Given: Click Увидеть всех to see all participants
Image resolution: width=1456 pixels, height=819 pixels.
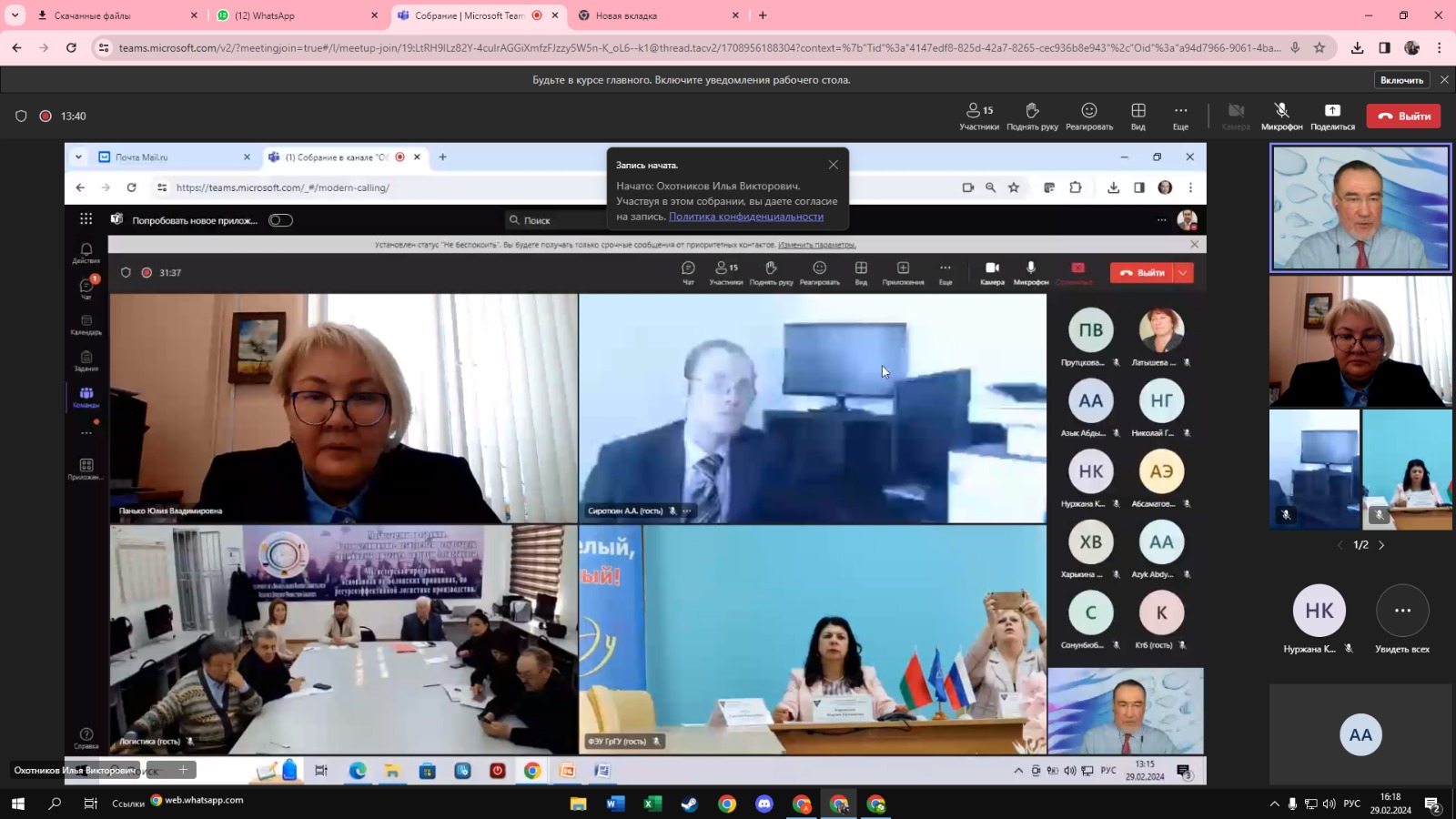Looking at the screenshot, I should point(1402,620).
